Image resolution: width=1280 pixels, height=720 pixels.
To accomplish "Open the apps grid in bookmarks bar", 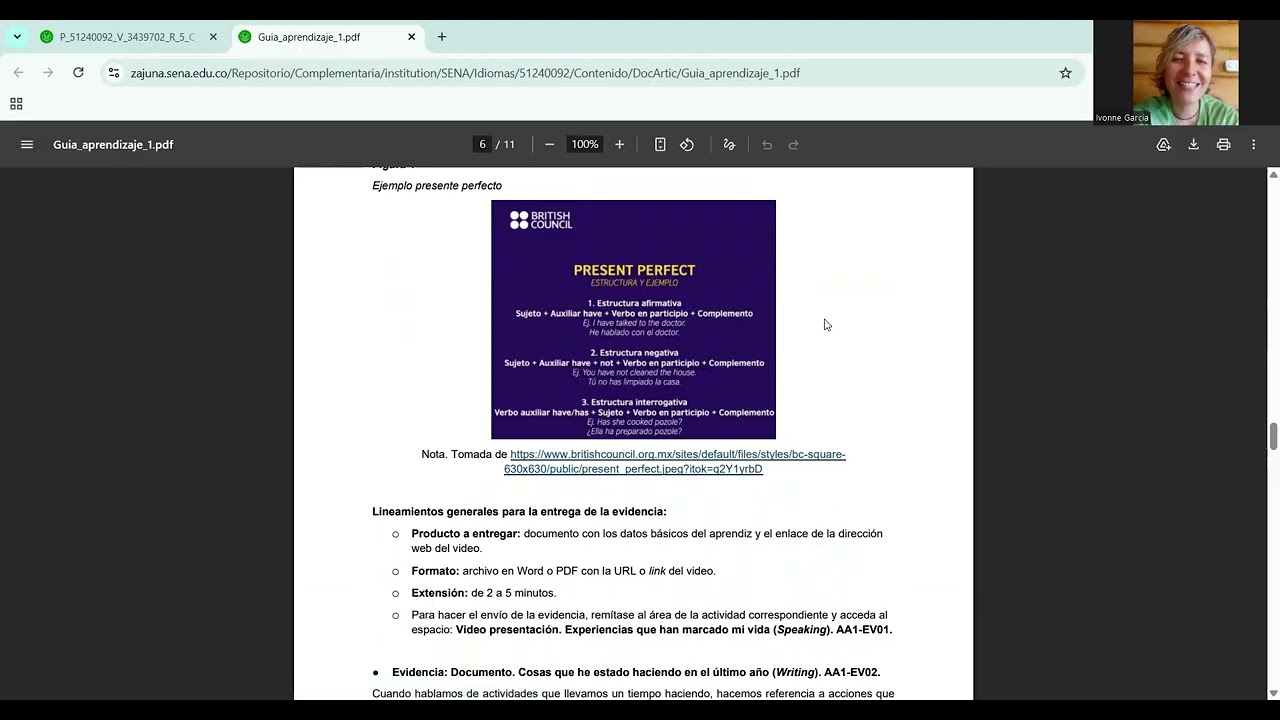I will (16, 104).
